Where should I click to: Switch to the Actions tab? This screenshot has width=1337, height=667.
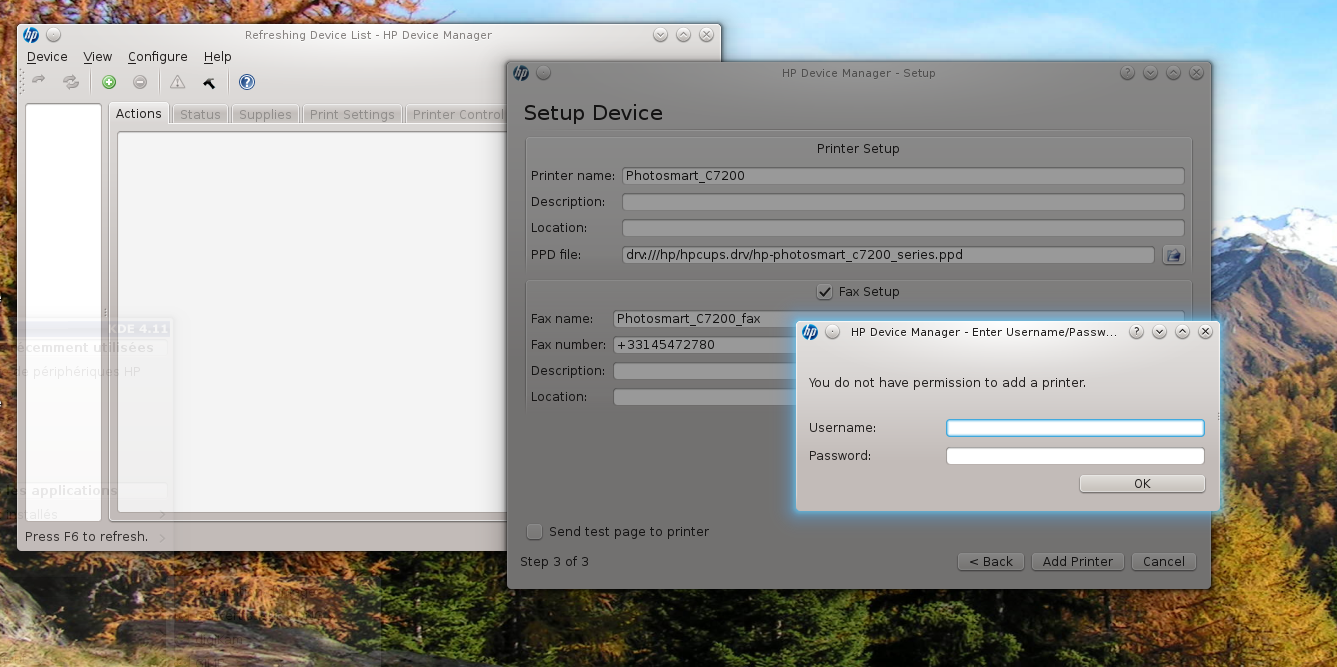pos(139,114)
